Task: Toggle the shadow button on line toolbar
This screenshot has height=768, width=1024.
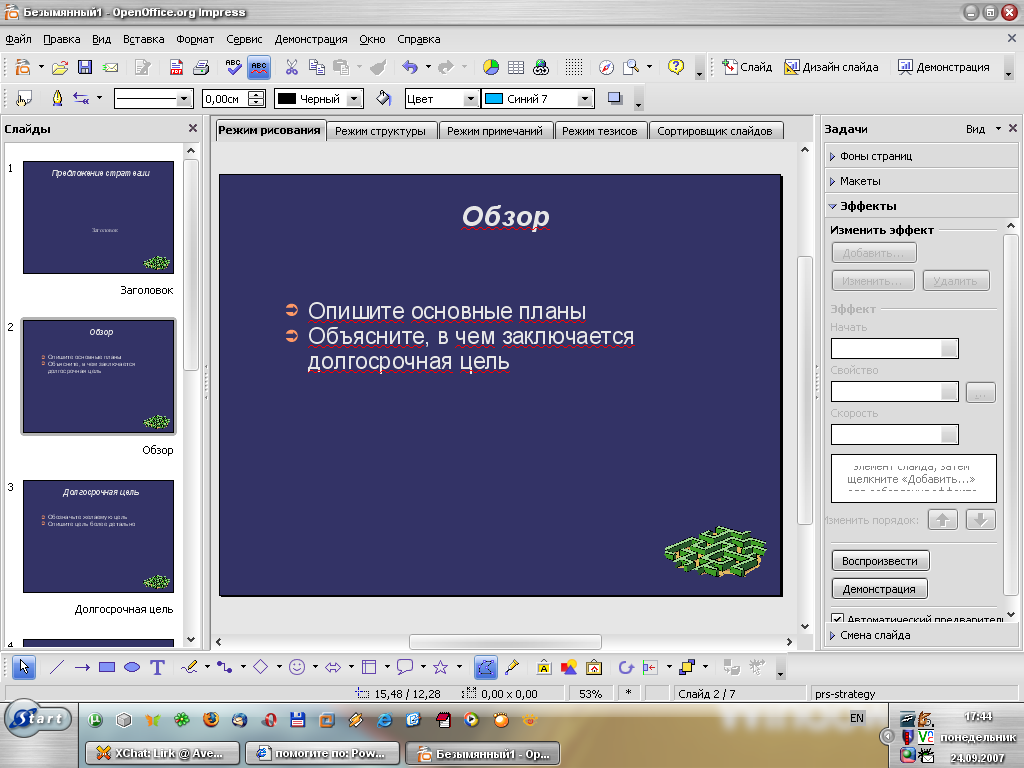Action: (x=615, y=98)
